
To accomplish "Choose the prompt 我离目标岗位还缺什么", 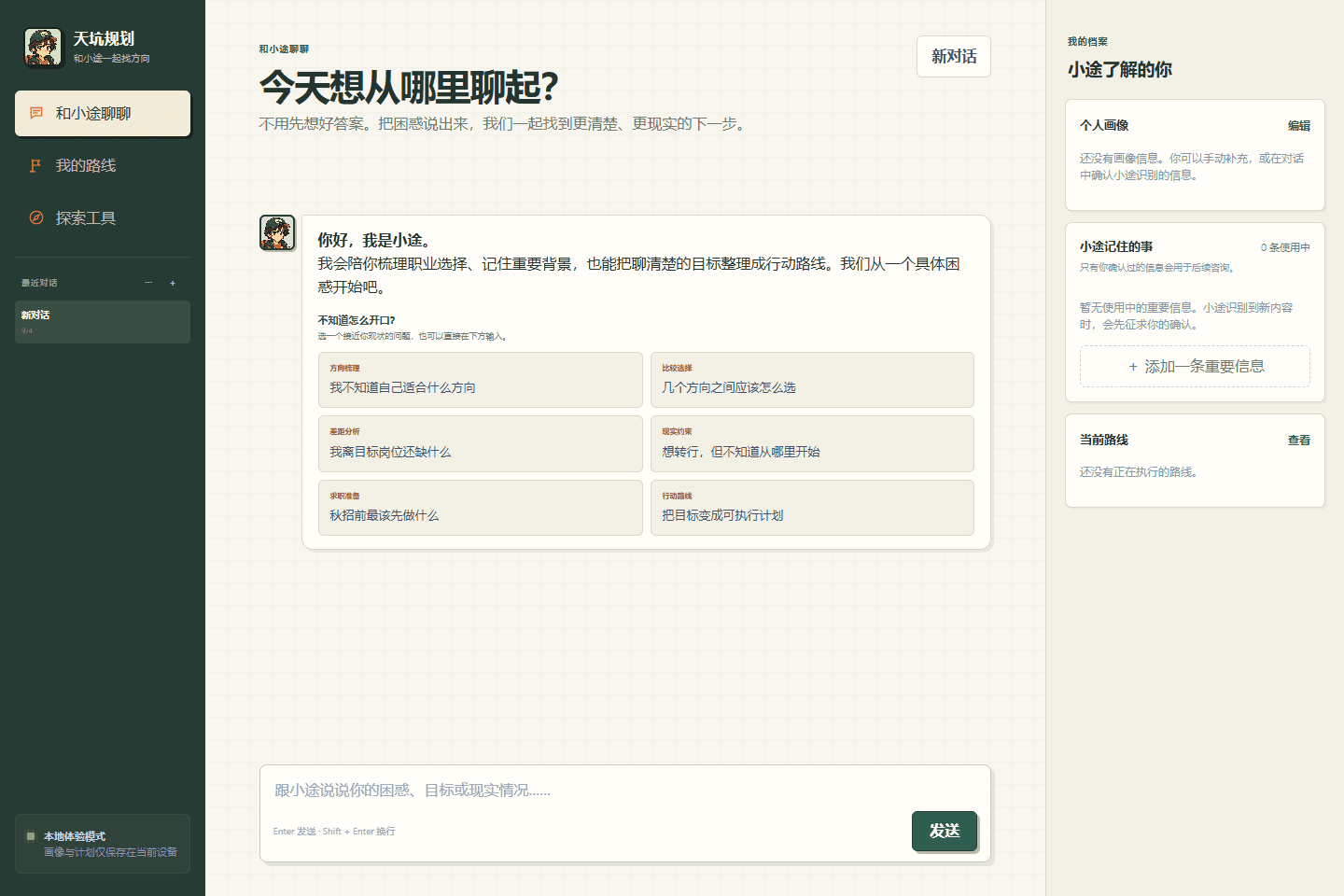I will [x=481, y=444].
